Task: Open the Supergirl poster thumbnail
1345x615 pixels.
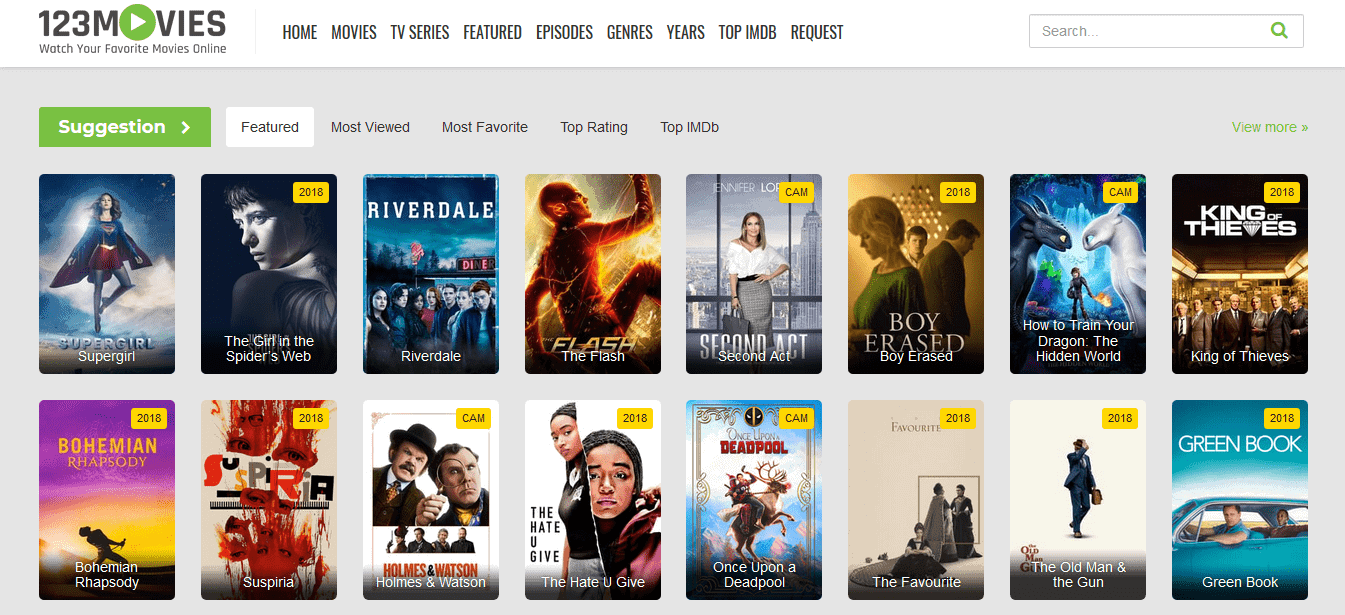Action: pyautogui.click(x=107, y=273)
